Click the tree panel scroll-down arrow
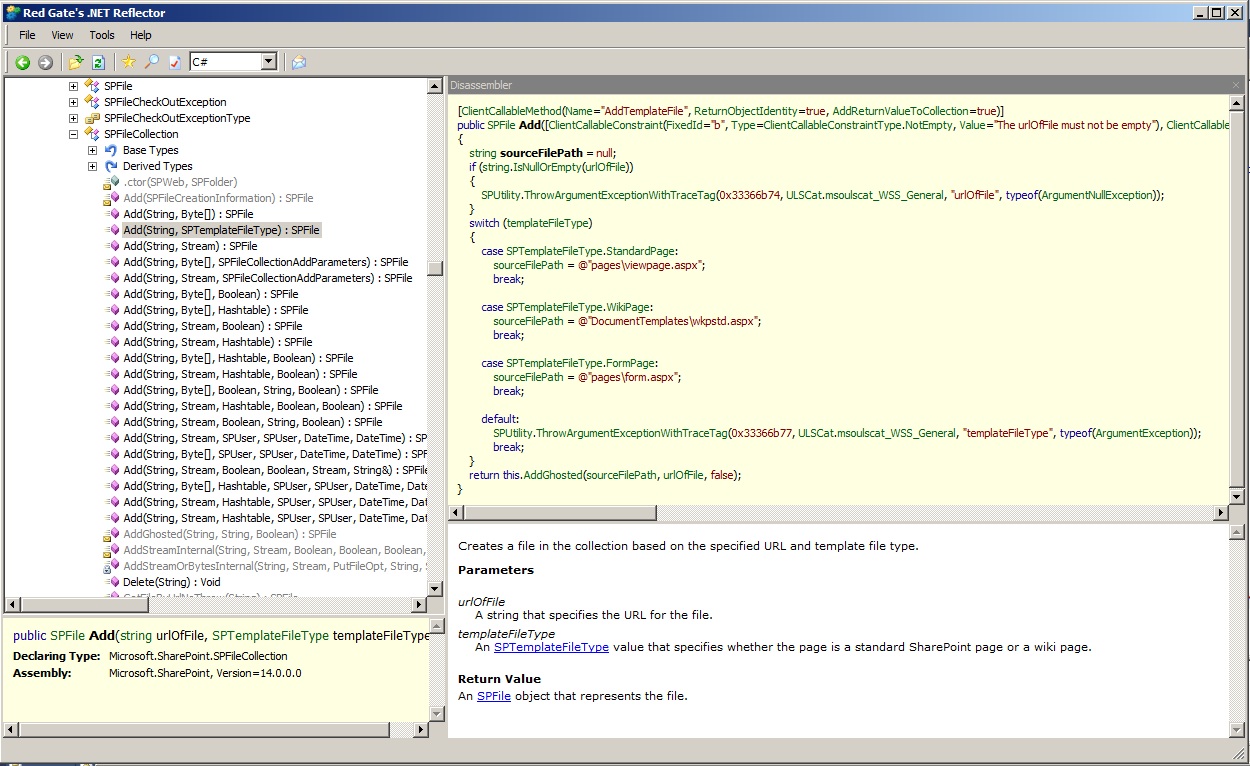This screenshot has height=766, width=1250. [435, 590]
